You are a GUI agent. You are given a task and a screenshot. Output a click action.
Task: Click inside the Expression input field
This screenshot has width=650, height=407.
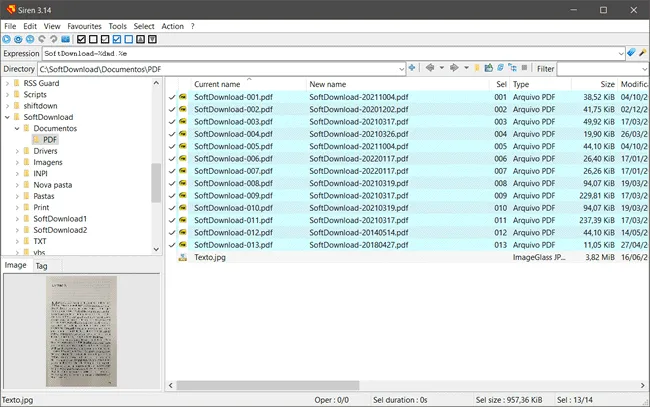point(330,53)
